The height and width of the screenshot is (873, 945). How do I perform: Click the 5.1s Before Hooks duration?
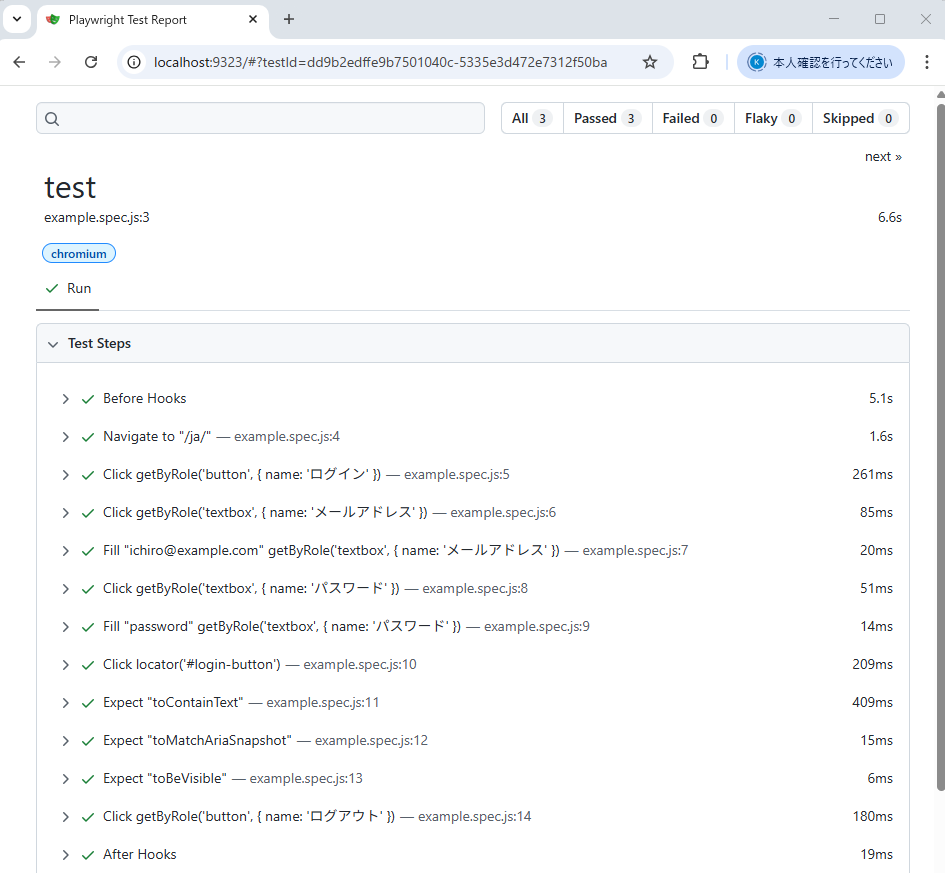[881, 398]
